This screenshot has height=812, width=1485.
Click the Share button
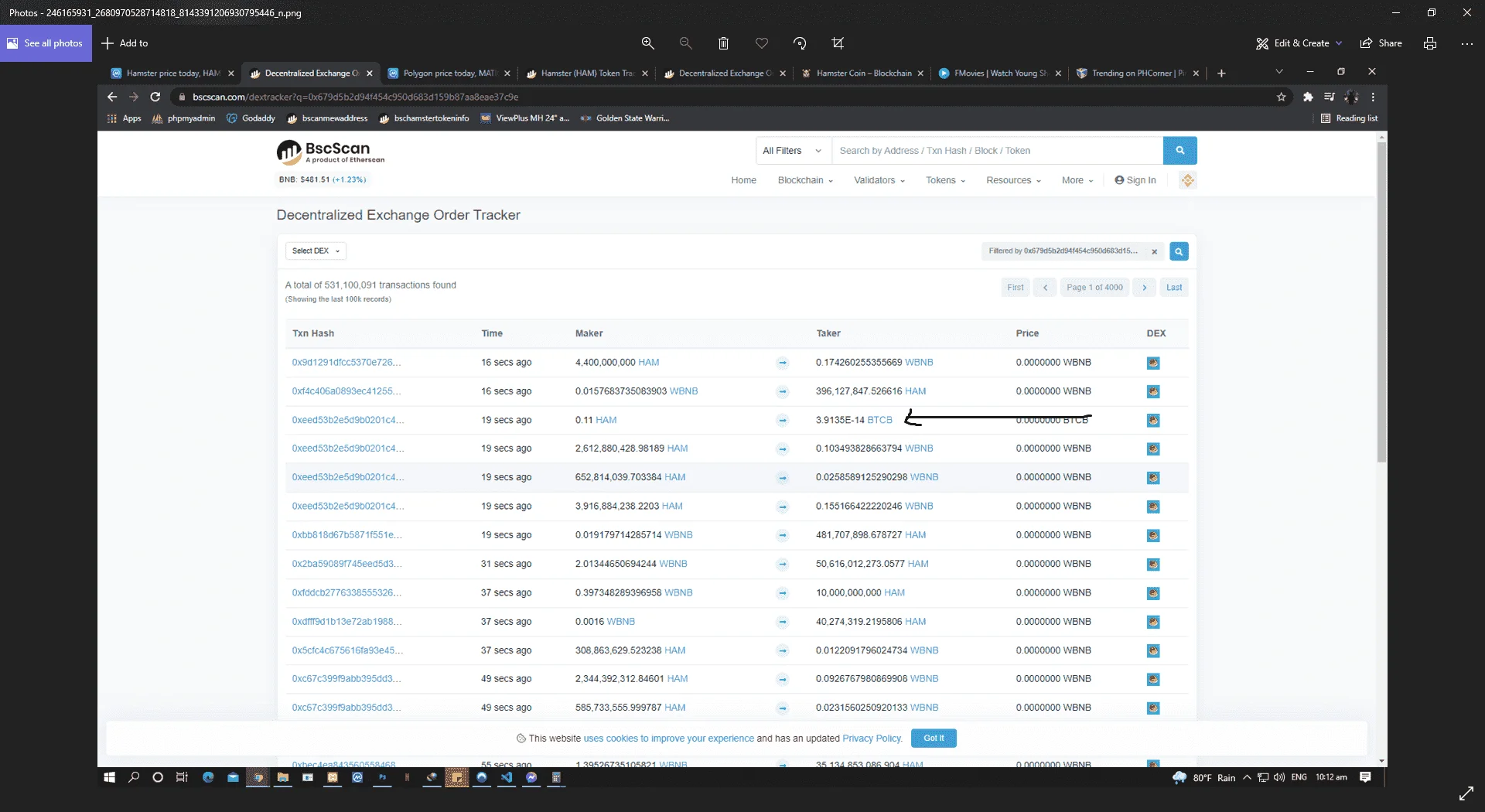coord(1381,43)
